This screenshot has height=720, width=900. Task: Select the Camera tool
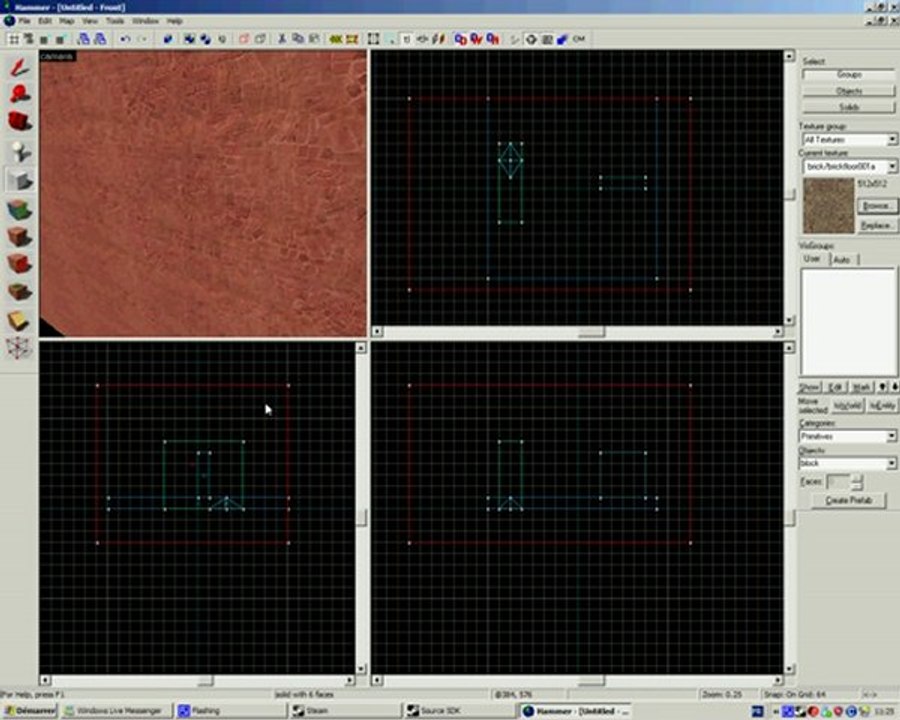click(19, 121)
